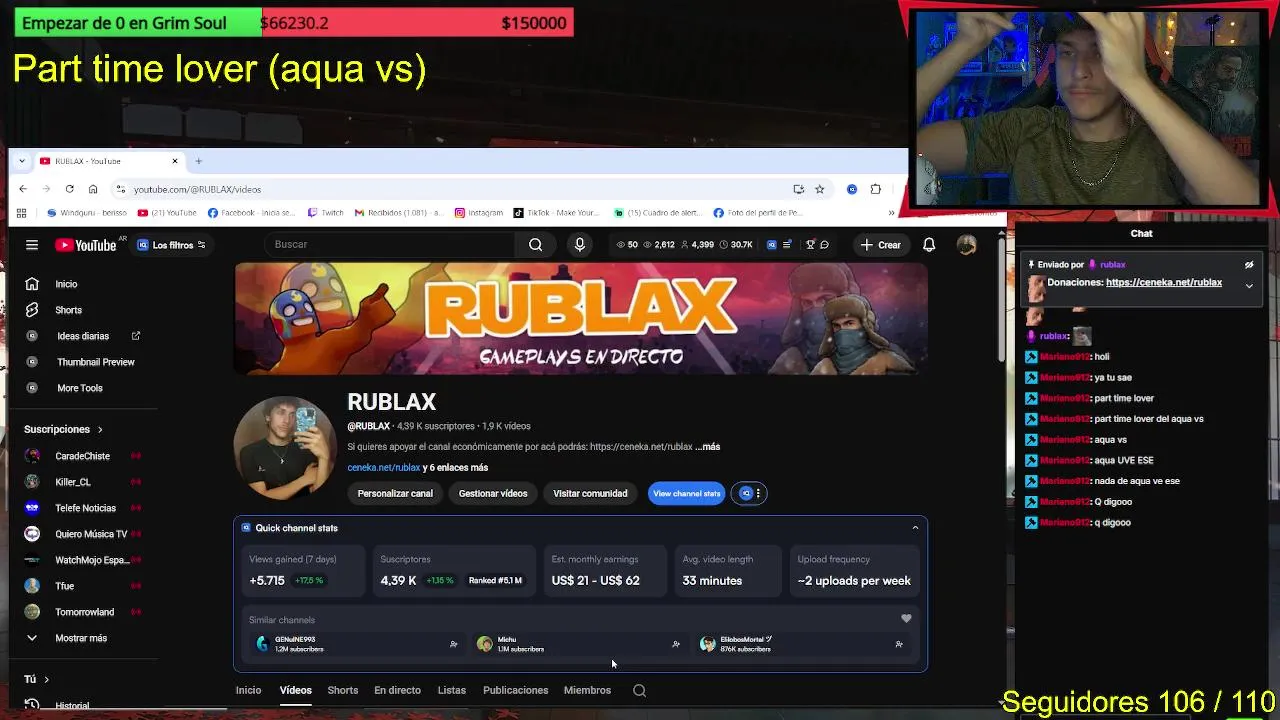Screen dimensions: 1280x720
Task: Close the RUBLAX - YouTube tab
Action: 175,161
